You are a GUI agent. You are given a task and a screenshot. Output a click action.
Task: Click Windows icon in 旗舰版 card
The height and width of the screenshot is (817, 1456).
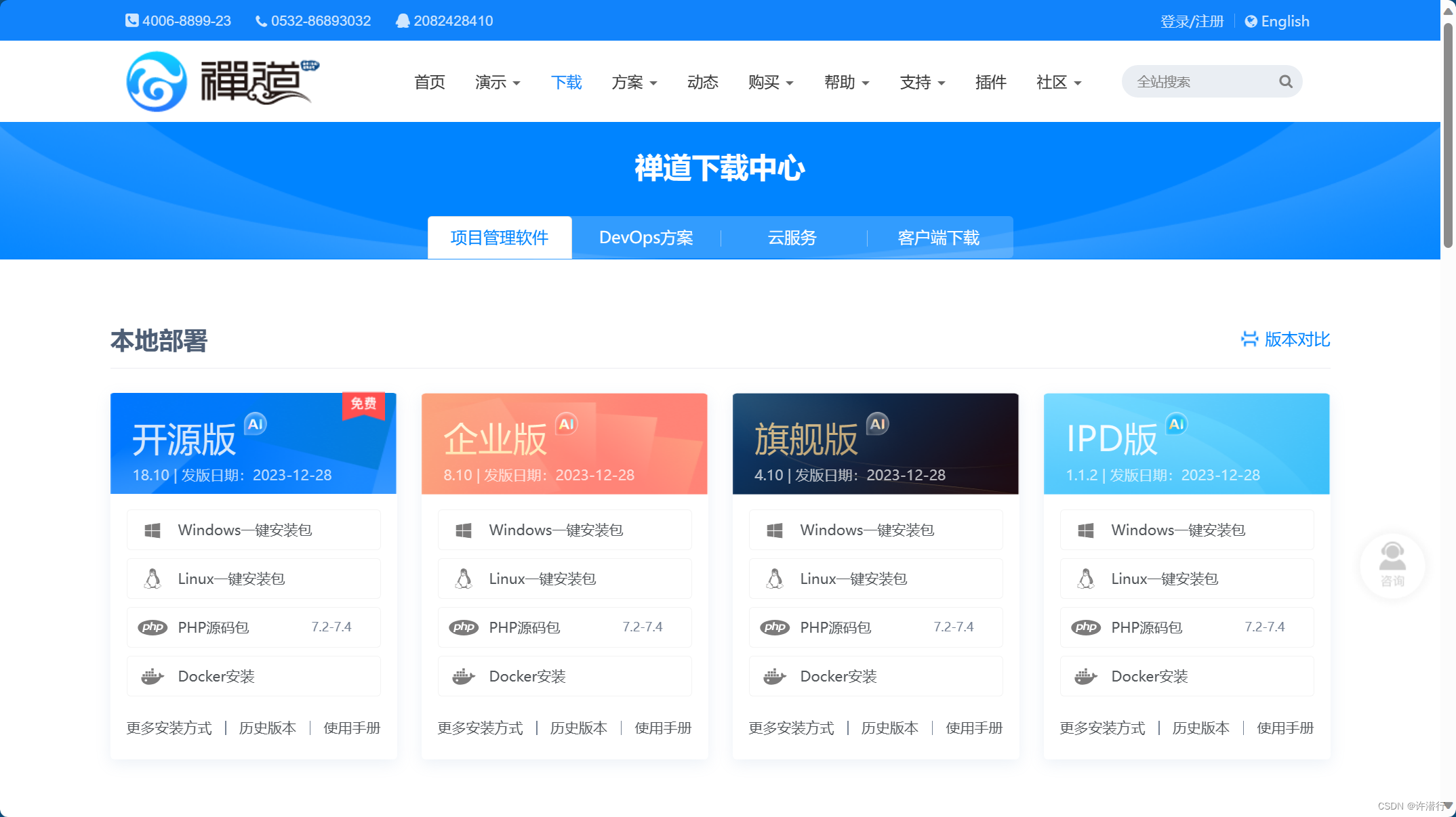pos(775,530)
